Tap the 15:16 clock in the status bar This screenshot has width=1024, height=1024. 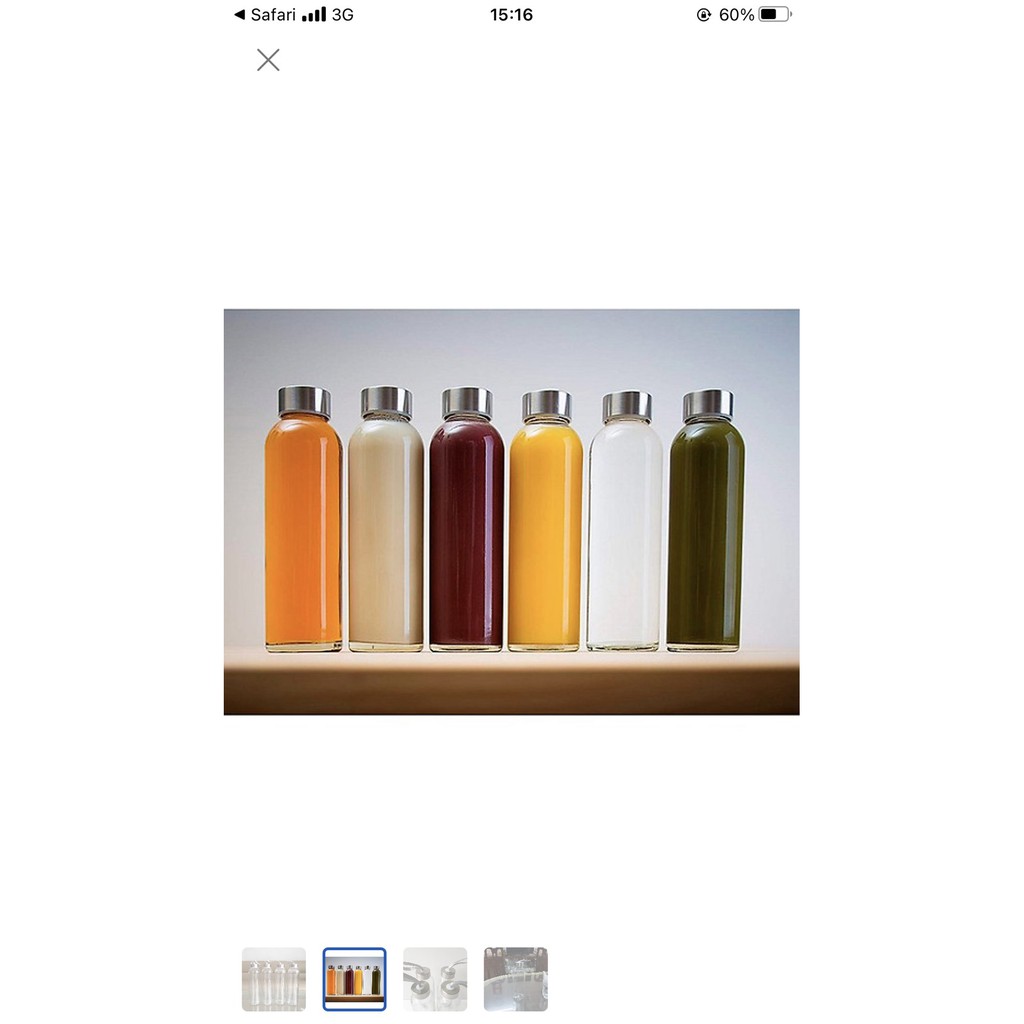coord(511,14)
